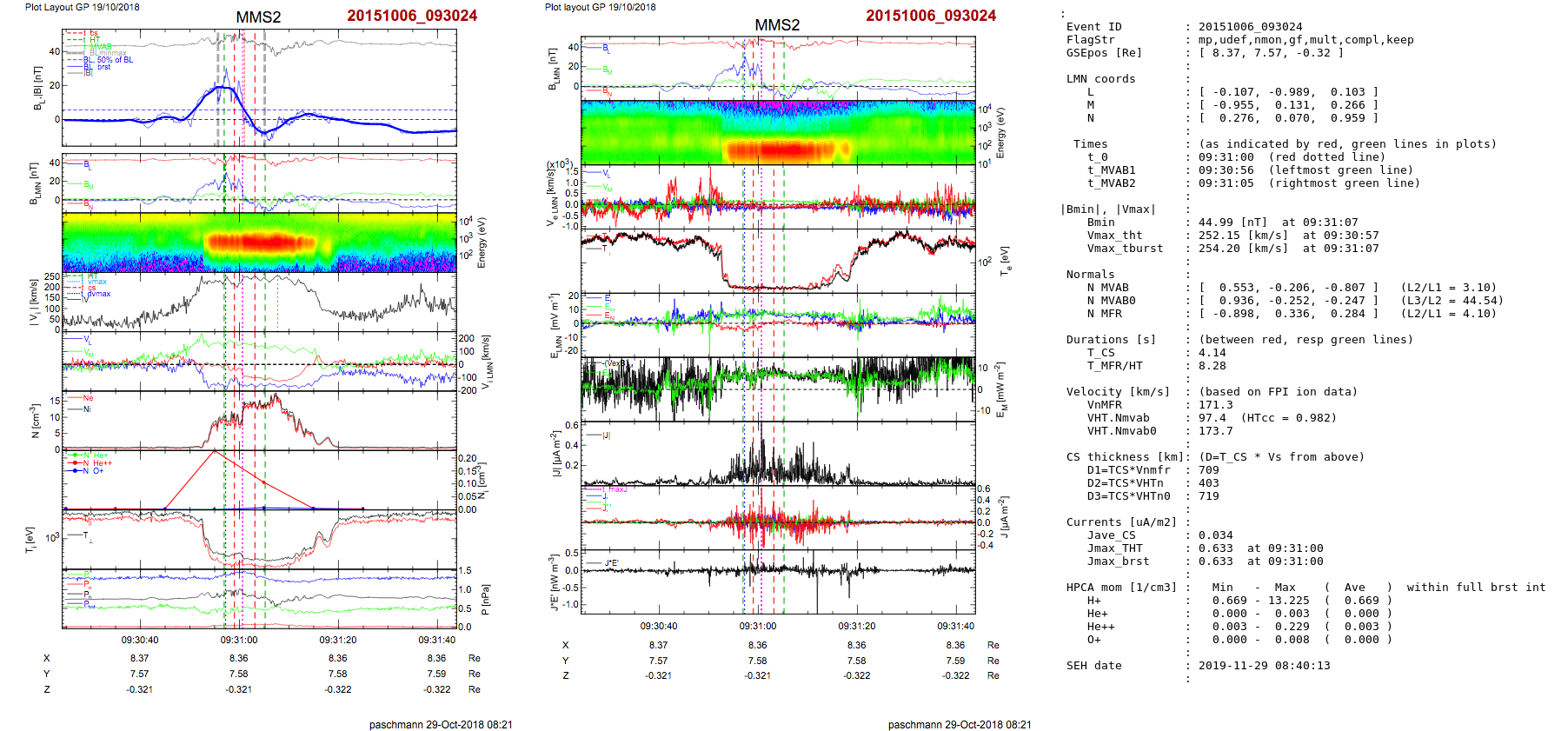Select the D2=TCS*VHTn value "403"
1568x731 pixels.
(x=1208, y=483)
